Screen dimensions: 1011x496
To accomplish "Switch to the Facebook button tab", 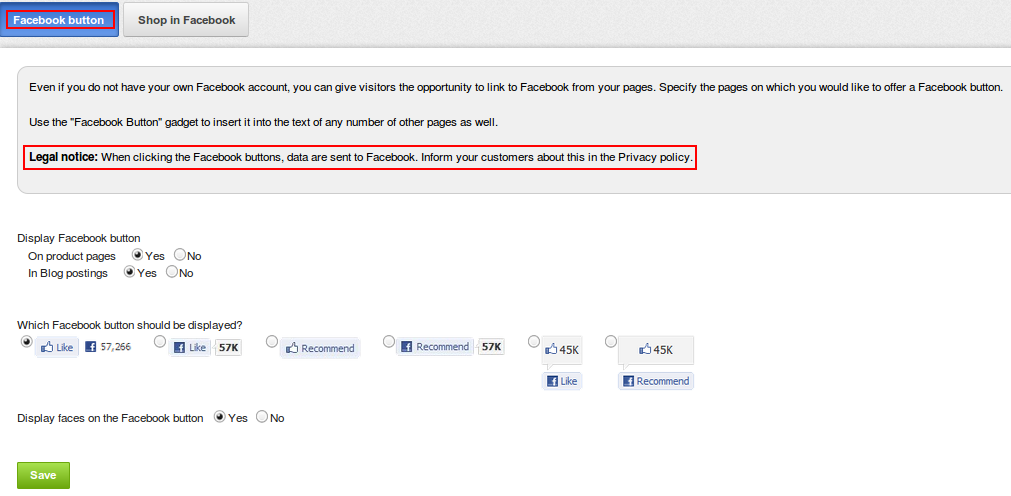I will point(59,19).
